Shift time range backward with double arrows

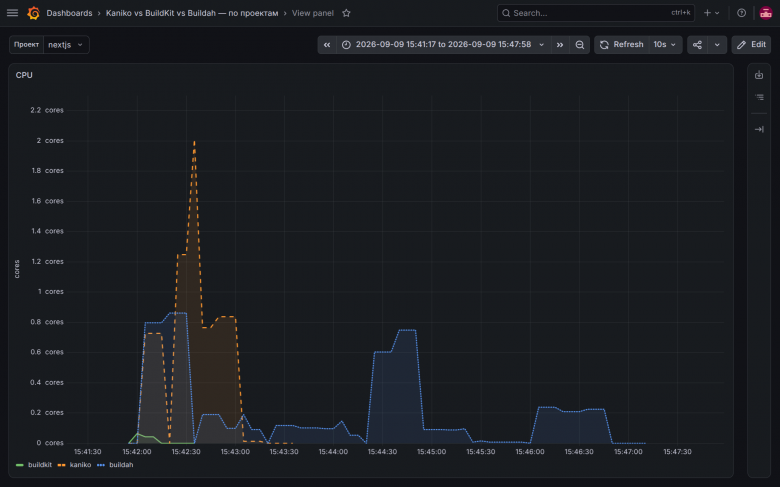(327, 45)
